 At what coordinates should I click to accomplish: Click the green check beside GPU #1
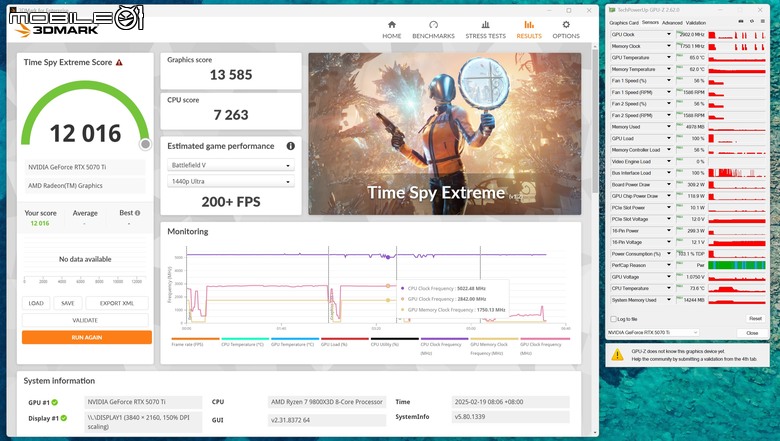click(x=55, y=402)
